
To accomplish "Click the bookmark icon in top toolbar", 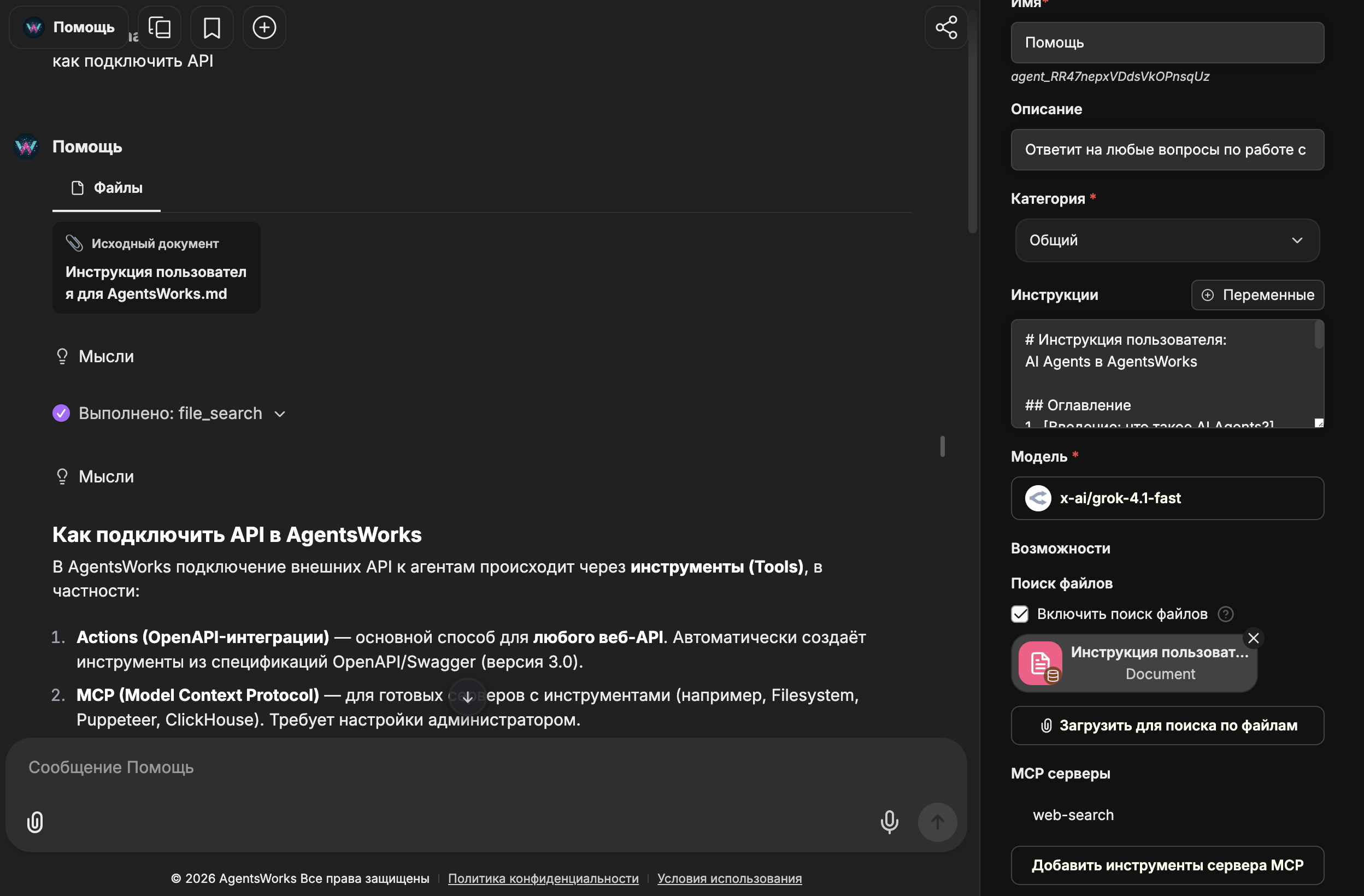I will coord(211,27).
